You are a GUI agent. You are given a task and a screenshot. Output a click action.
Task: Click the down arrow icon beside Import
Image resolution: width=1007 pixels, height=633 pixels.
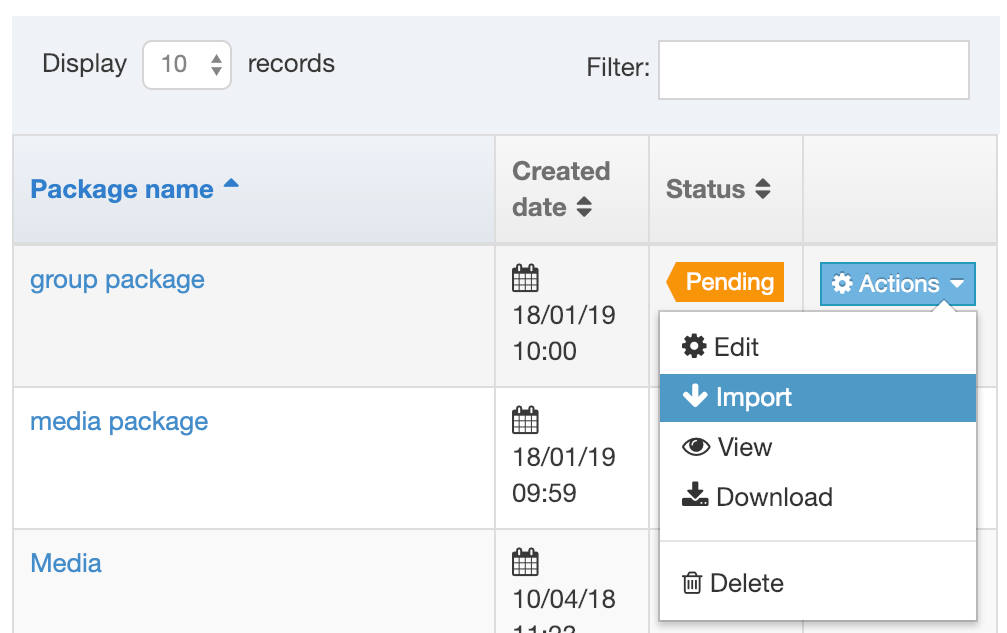click(x=695, y=397)
